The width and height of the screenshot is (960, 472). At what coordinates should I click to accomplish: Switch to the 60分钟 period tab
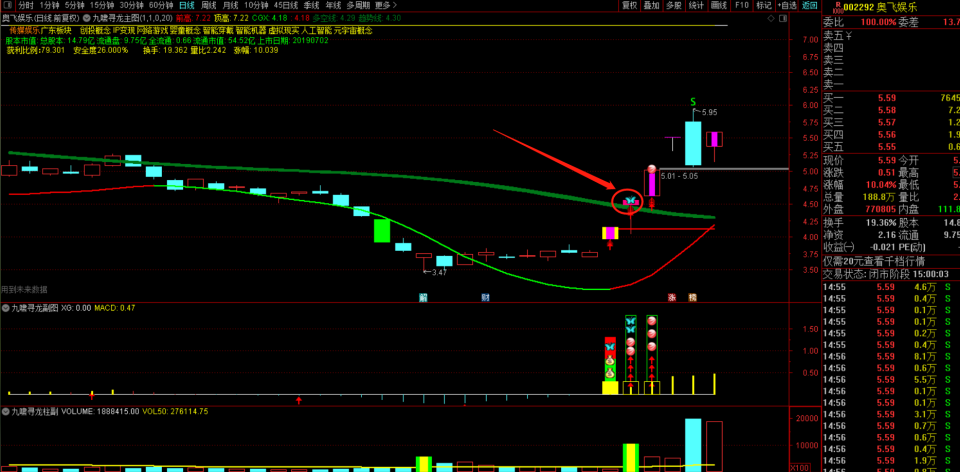click(x=161, y=5)
